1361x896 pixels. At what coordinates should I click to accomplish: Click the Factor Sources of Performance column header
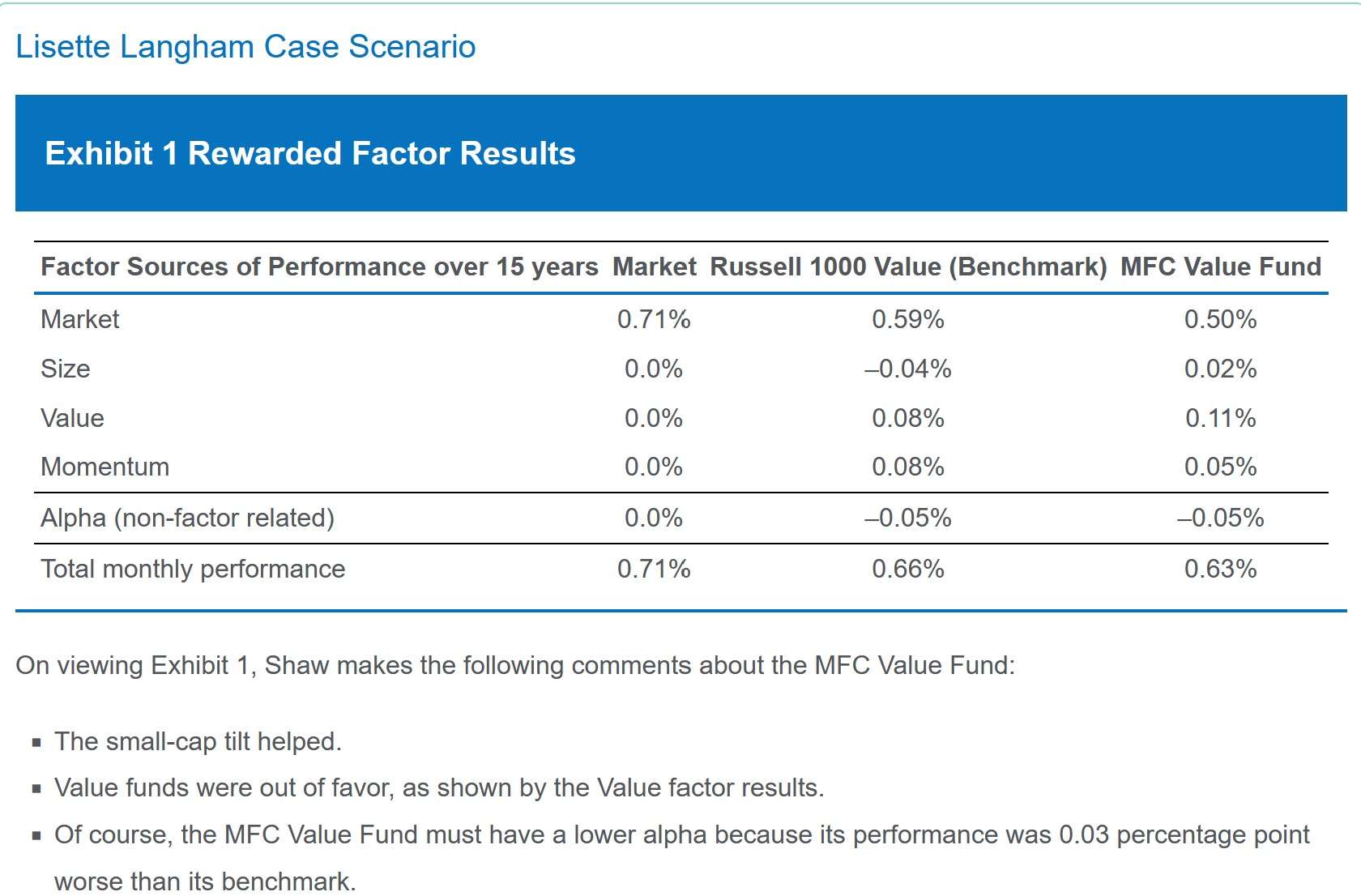(319, 267)
